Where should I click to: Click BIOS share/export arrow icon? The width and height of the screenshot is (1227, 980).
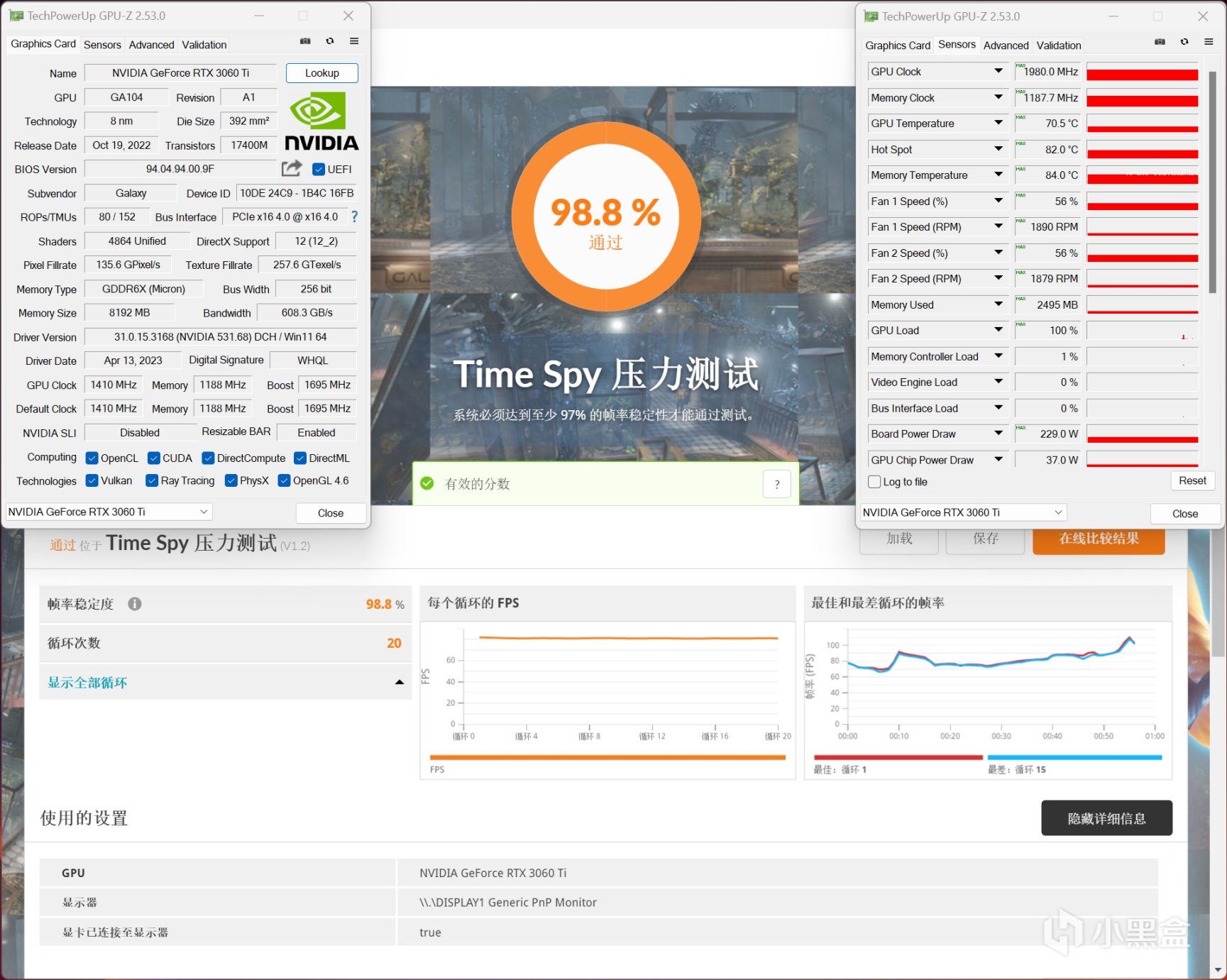[292, 168]
